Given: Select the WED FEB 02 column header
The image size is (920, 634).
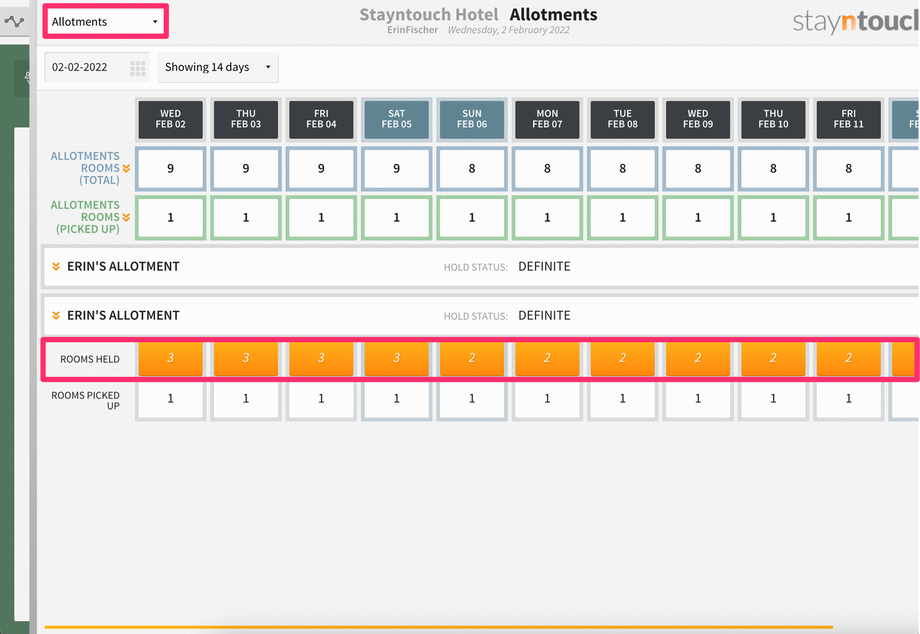Looking at the screenshot, I should (x=171, y=120).
